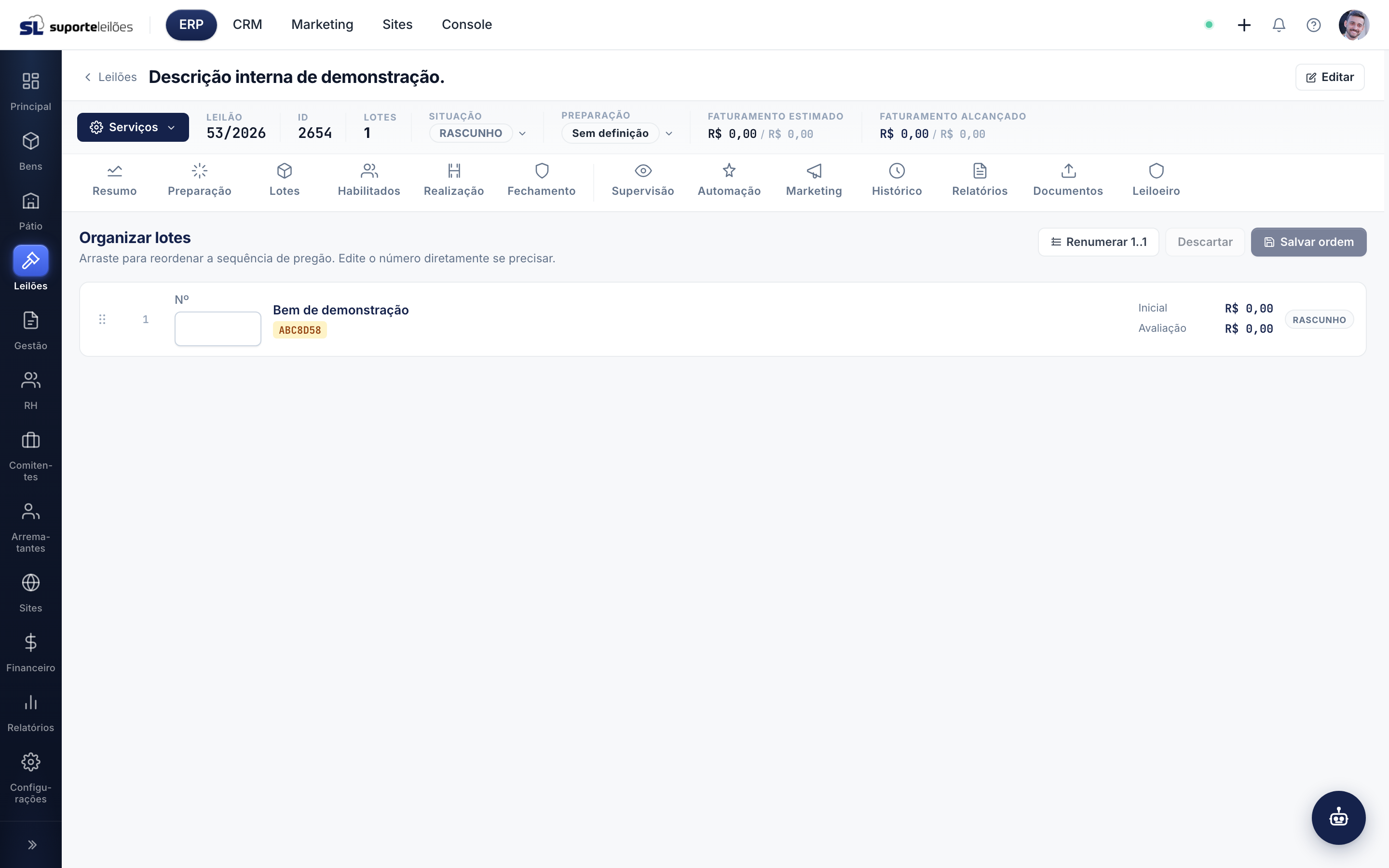Image resolution: width=1389 pixels, height=868 pixels.
Task: Open Relatórios chart icon in sidebar
Action: 30,703
